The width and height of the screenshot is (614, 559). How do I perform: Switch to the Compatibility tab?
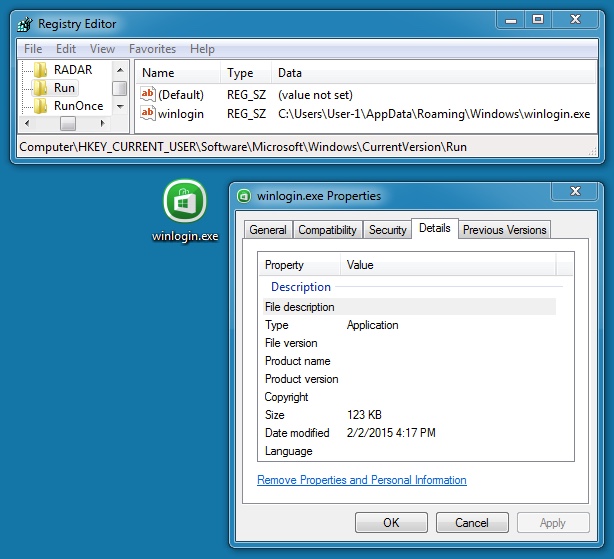pos(327,230)
